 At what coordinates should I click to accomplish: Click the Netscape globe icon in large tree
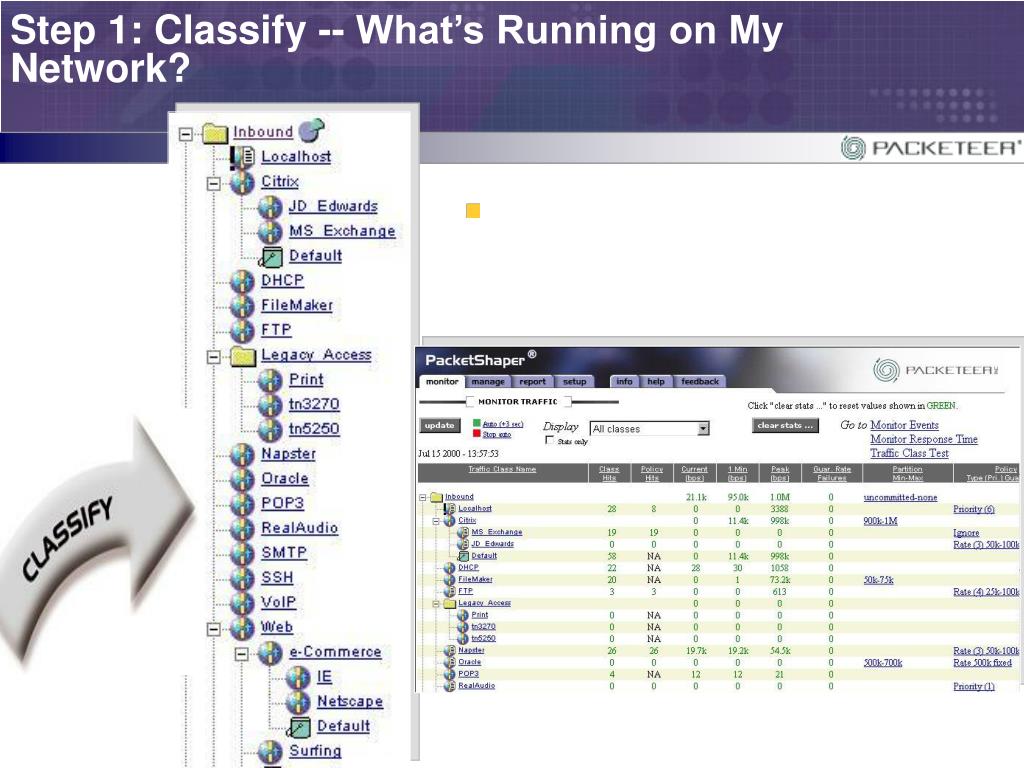tap(298, 702)
